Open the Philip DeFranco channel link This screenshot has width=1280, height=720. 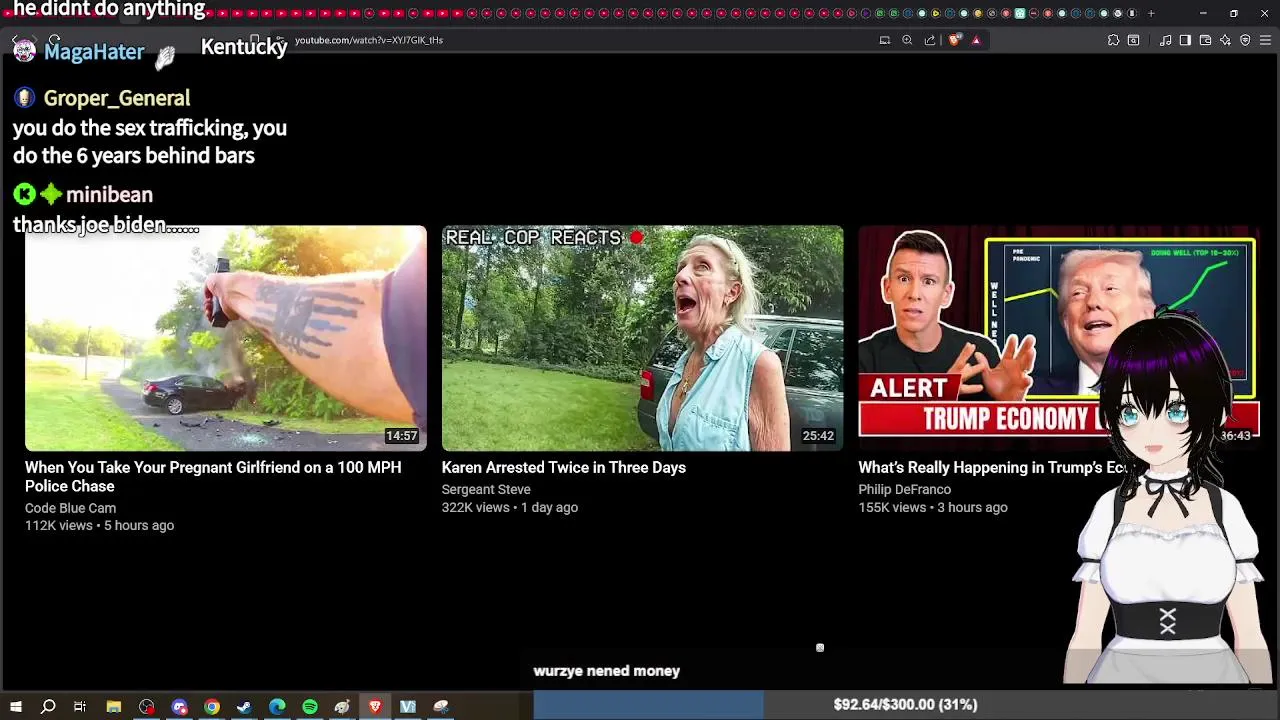pos(905,489)
